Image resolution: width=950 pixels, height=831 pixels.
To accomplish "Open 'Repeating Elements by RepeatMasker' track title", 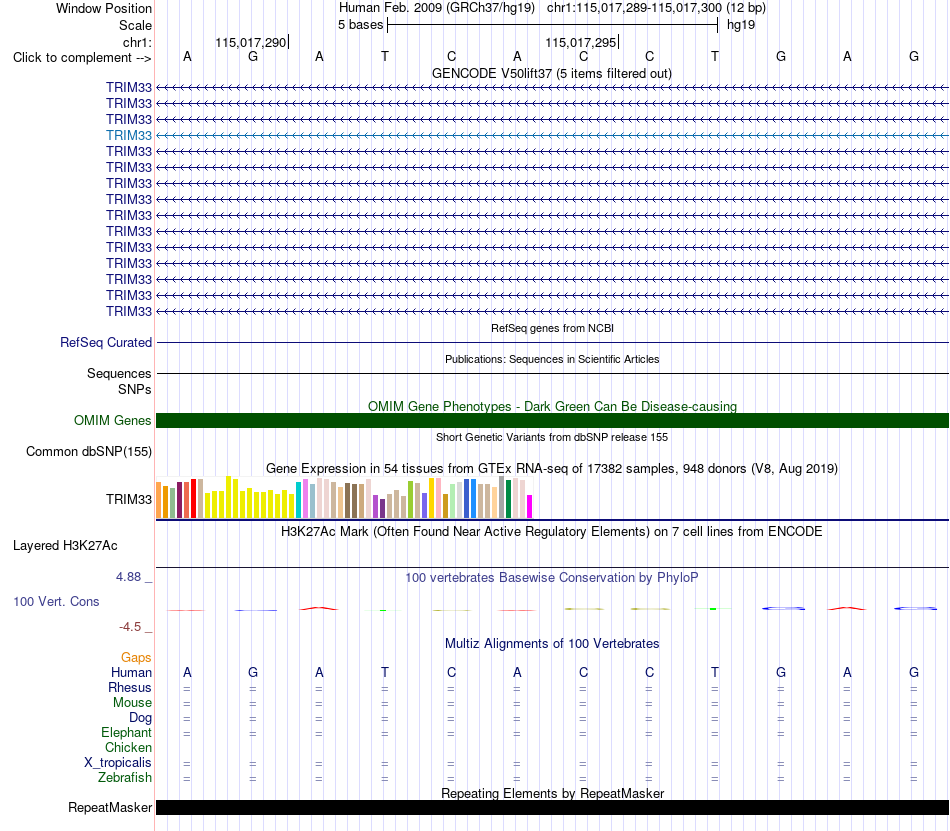I will [552, 793].
